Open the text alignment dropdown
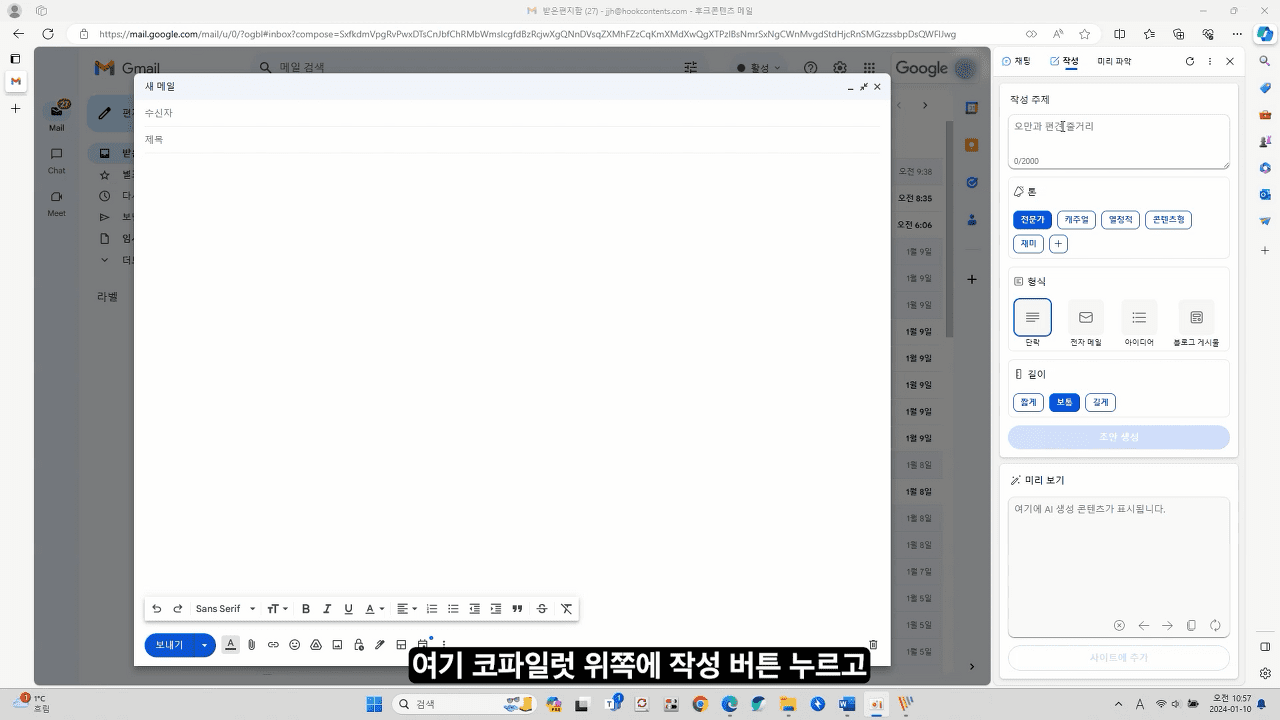 406,608
